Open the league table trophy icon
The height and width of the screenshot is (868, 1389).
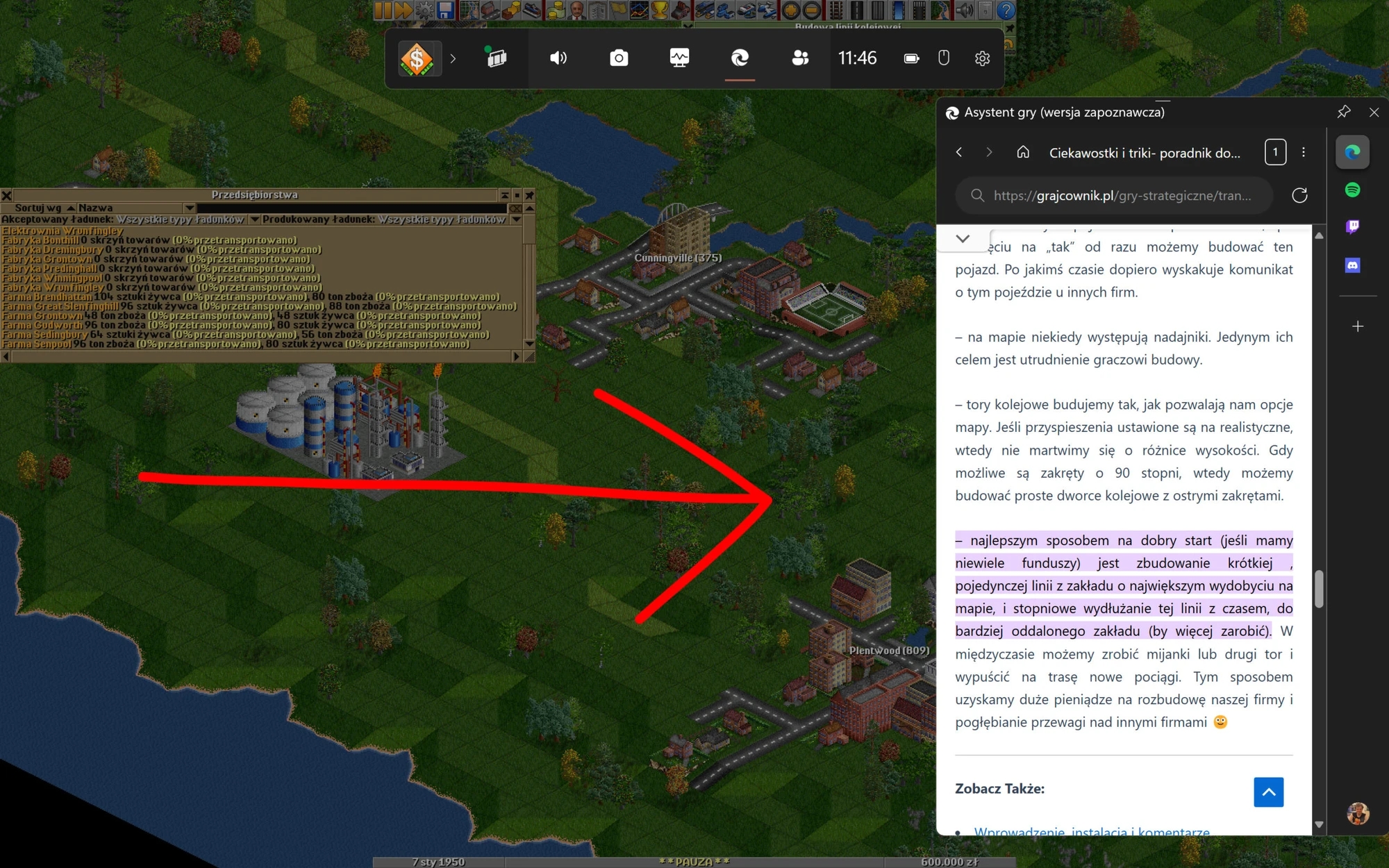click(x=659, y=10)
